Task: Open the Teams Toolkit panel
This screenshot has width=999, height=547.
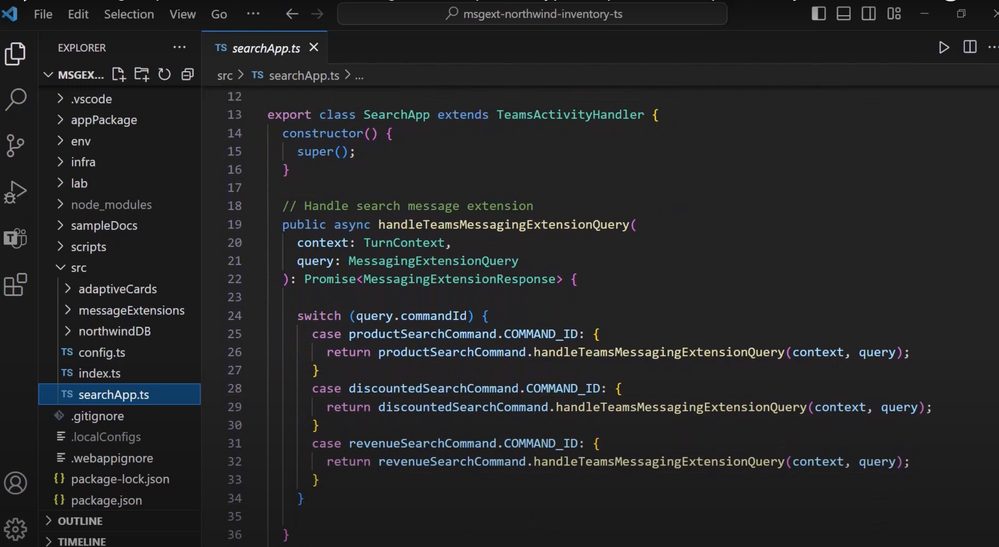Action: point(16,238)
